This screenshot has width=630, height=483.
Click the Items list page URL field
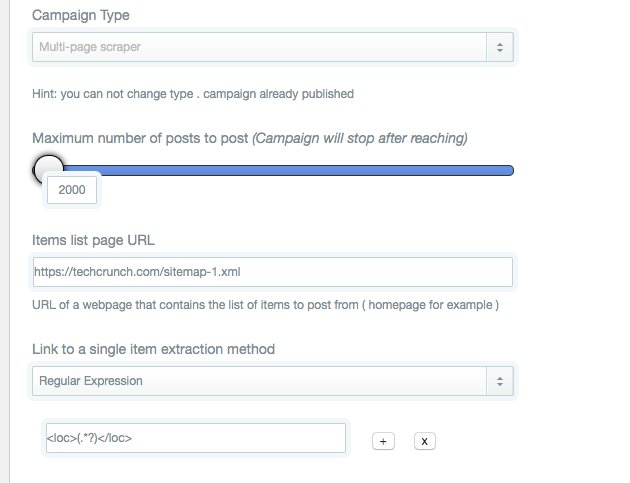coord(272,272)
